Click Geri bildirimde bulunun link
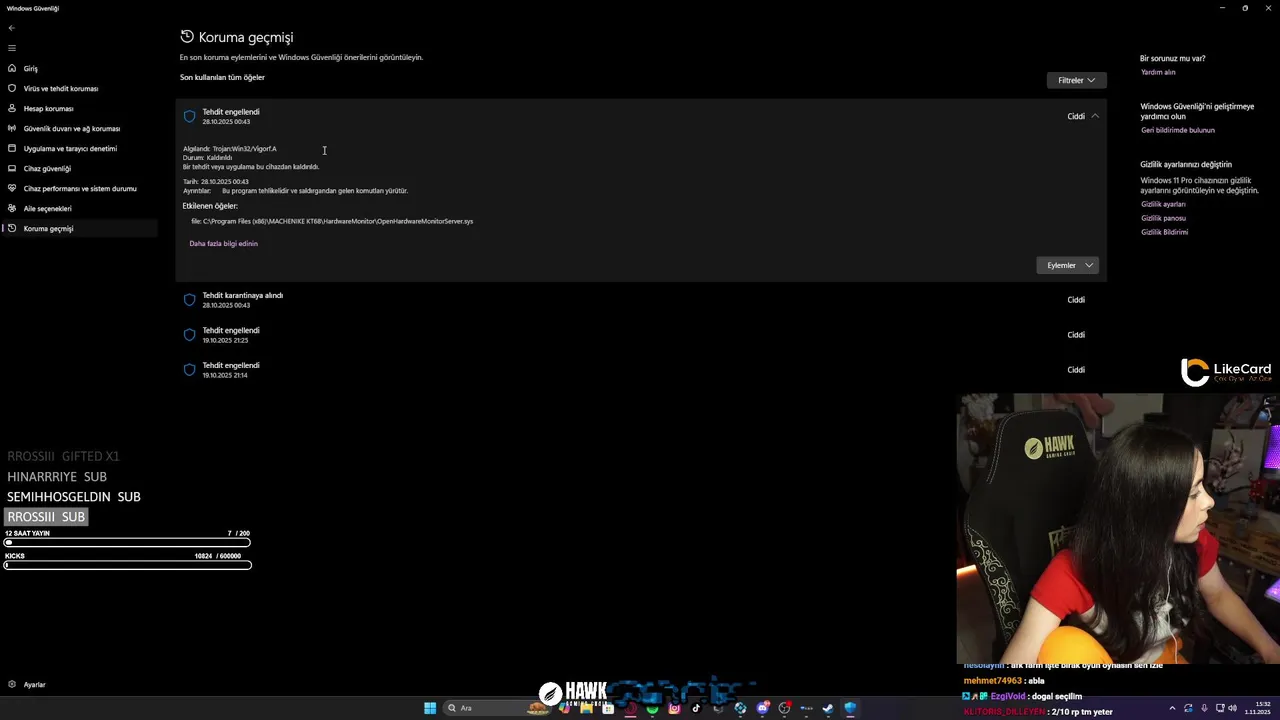Image resolution: width=1280 pixels, height=720 pixels. tap(1178, 130)
